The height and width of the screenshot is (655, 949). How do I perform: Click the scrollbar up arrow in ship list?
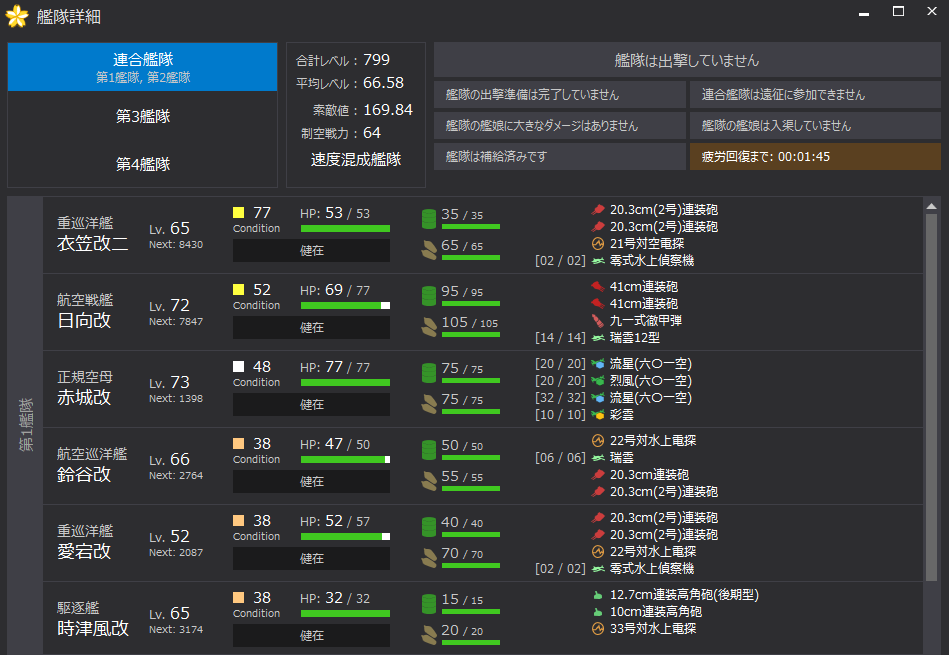(932, 206)
